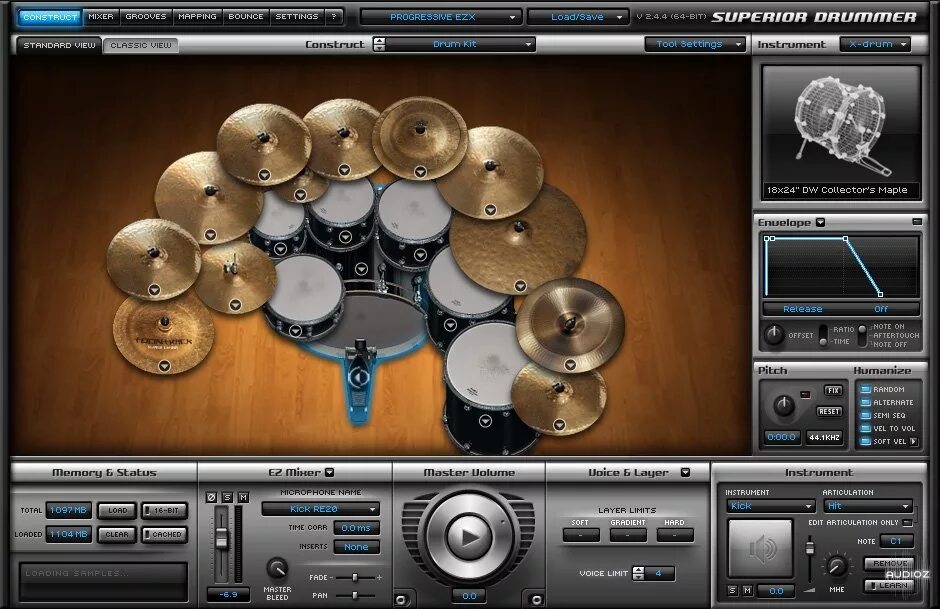The width and height of the screenshot is (940, 609).
Task: Switch to the Grooves tab
Action: (146, 17)
